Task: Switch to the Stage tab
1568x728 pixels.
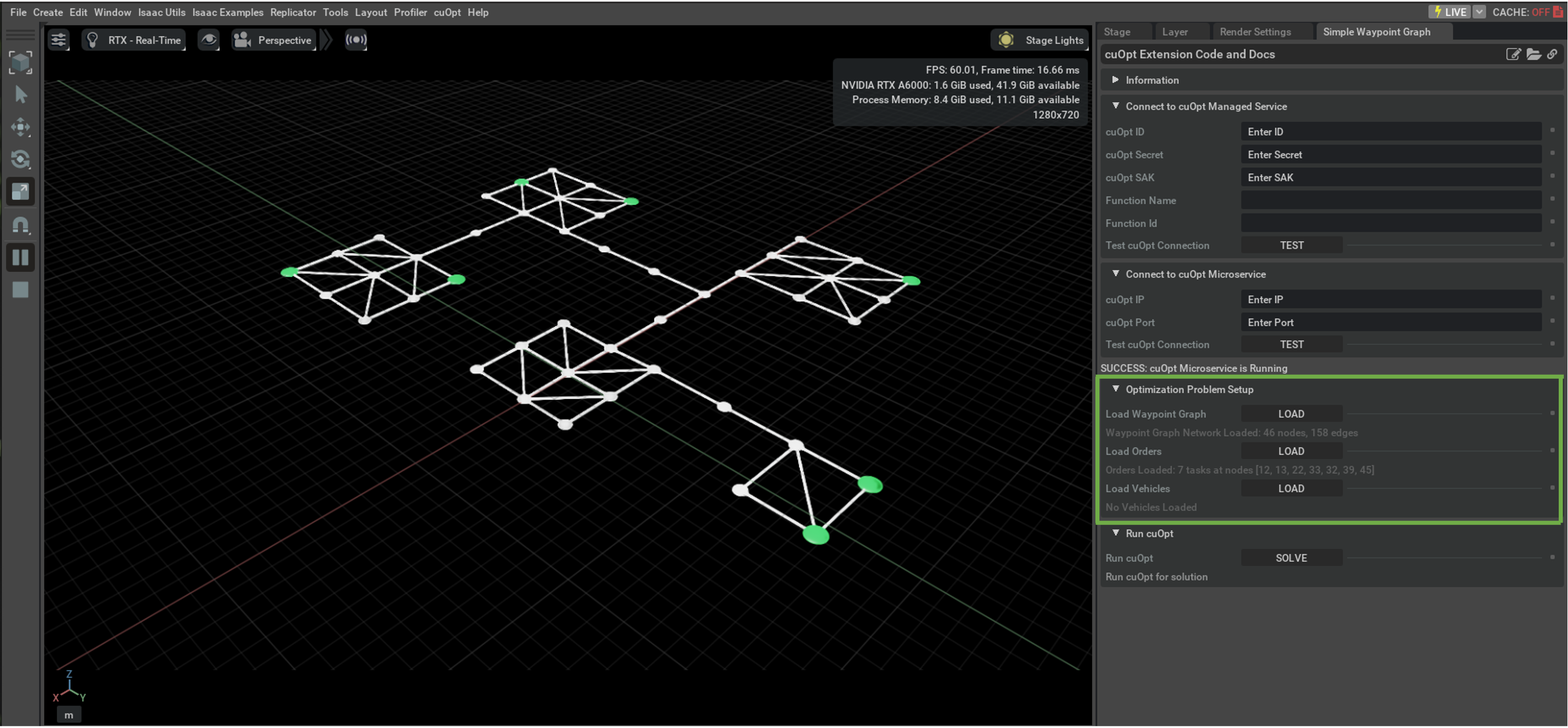Action: [x=1117, y=32]
